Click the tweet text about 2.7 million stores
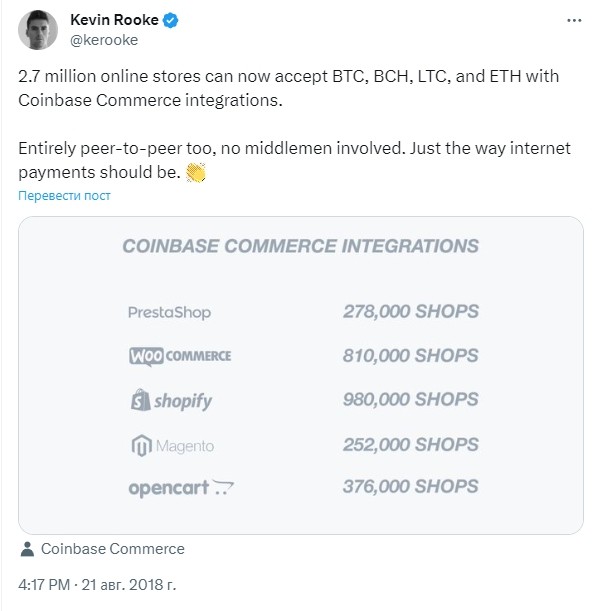 [x=289, y=88]
